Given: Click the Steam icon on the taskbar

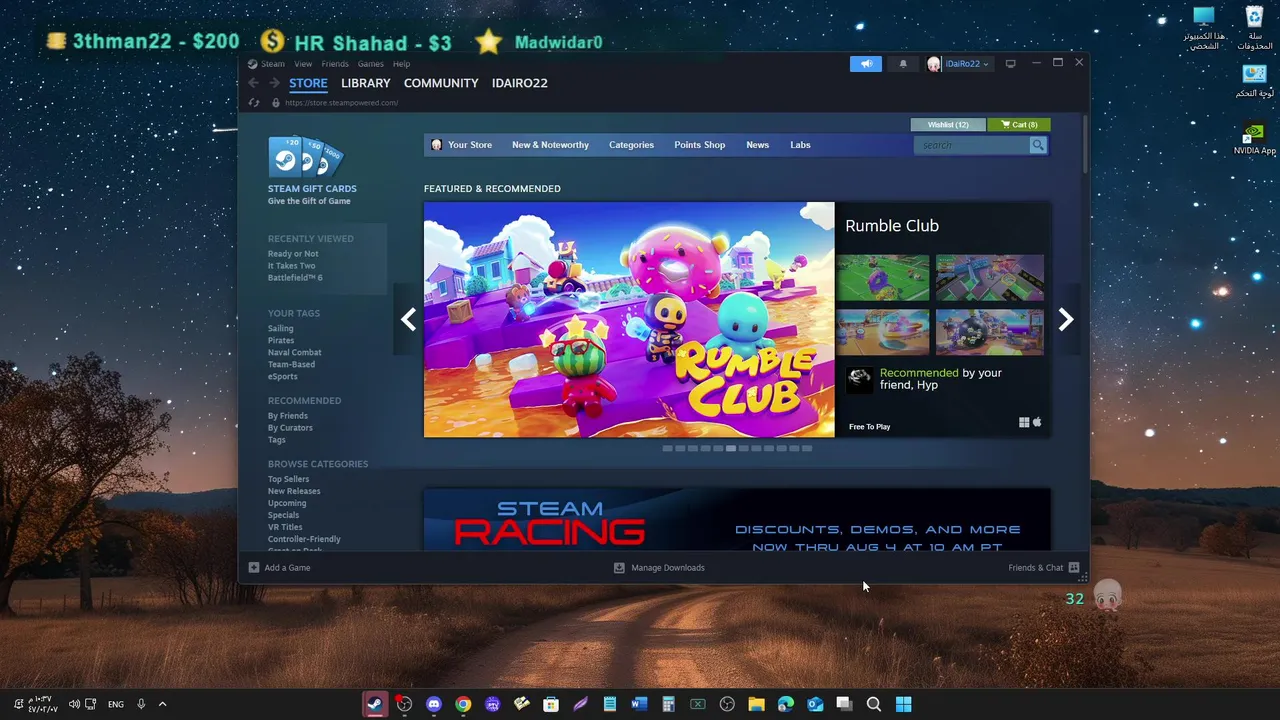Looking at the screenshot, I should 375,704.
